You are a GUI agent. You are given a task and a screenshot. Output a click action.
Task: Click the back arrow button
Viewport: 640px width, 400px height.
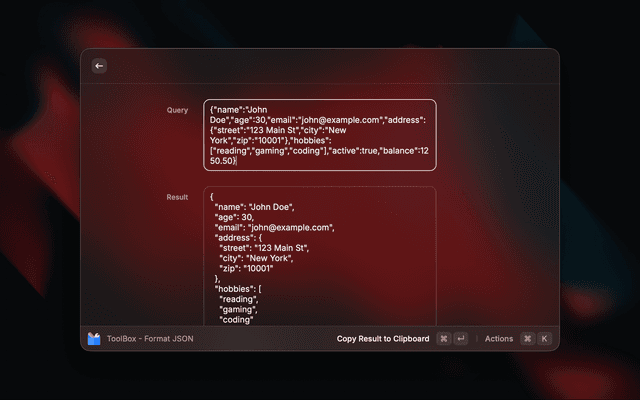click(x=98, y=66)
